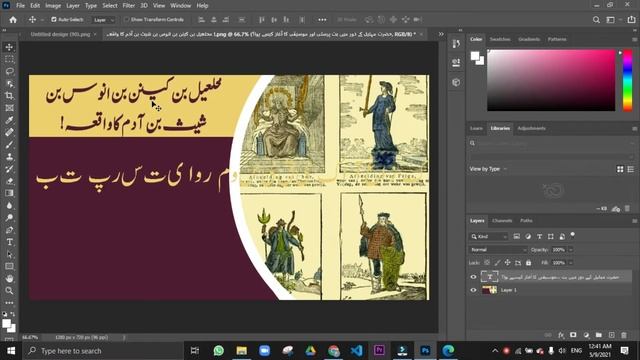
Task: Switch to the Channels tab
Action: tap(502, 220)
